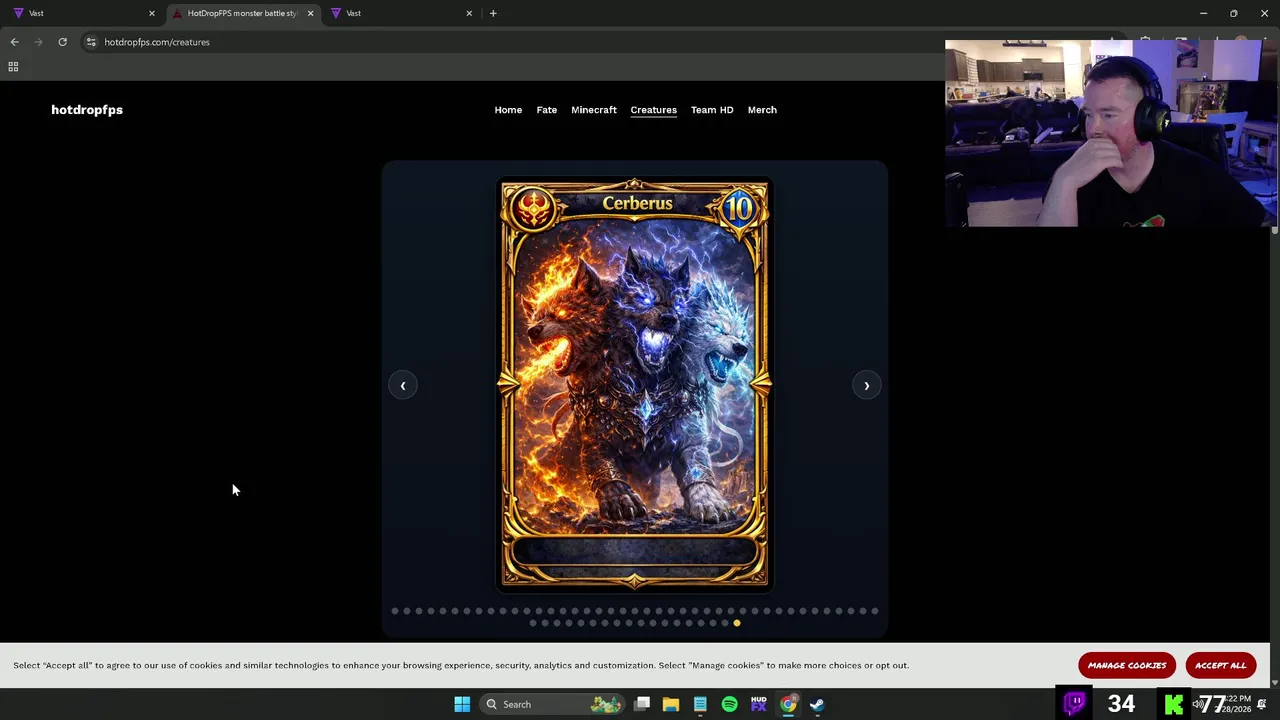The image size is (1280, 720).
Task: Open the Home nav link
Action: (508, 110)
